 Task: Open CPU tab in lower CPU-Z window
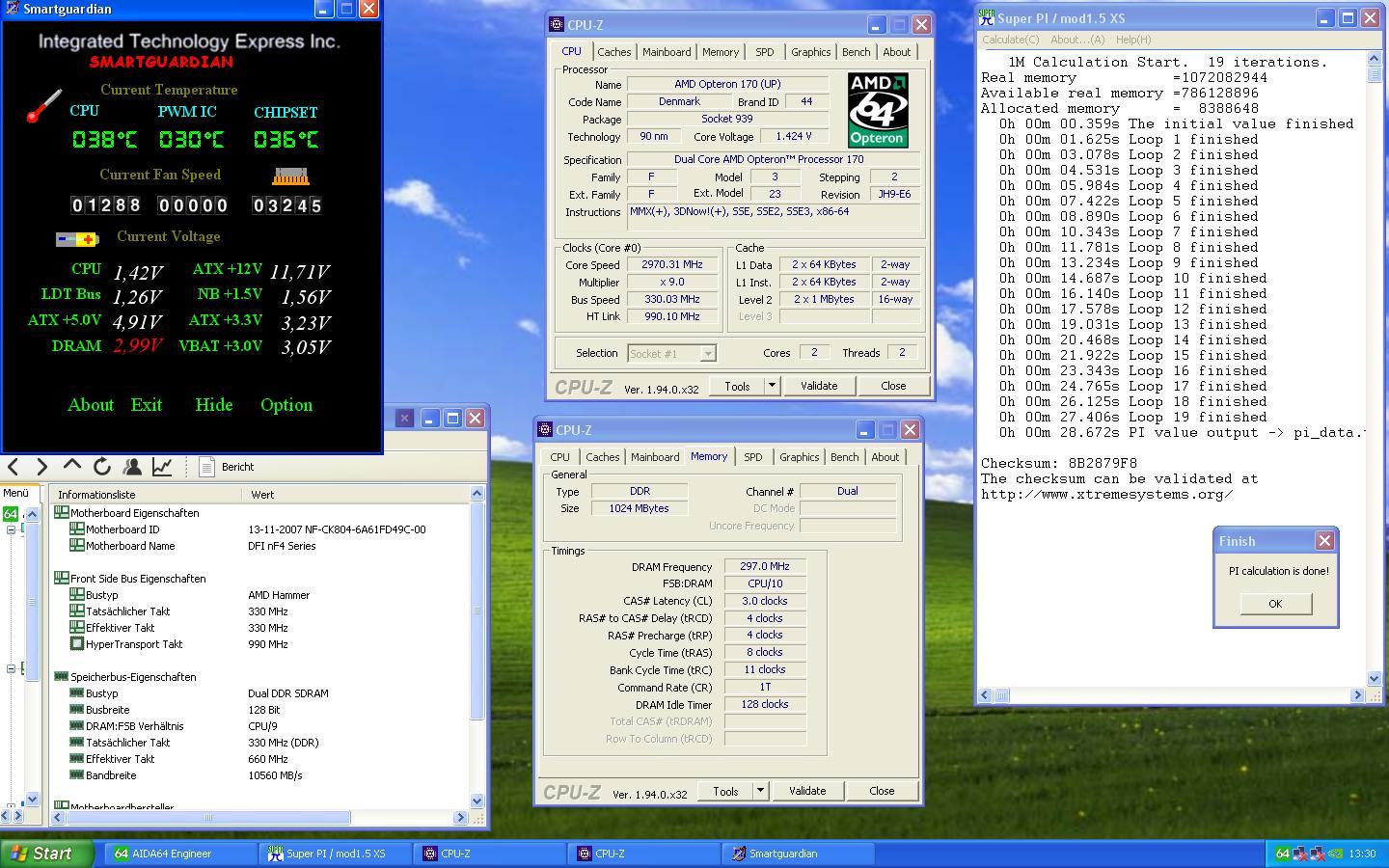559,457
